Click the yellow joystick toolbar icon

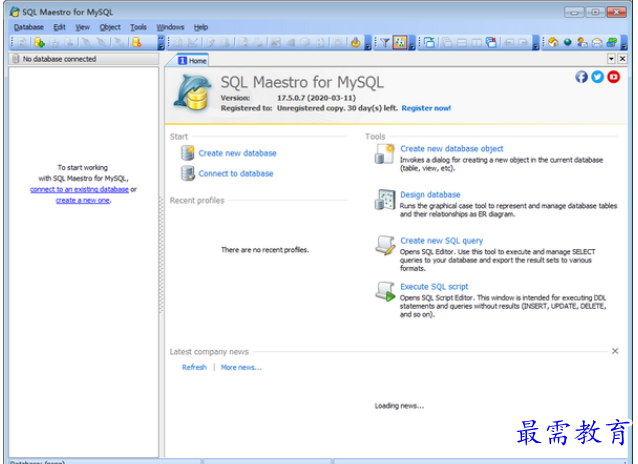tap(355, 42)
